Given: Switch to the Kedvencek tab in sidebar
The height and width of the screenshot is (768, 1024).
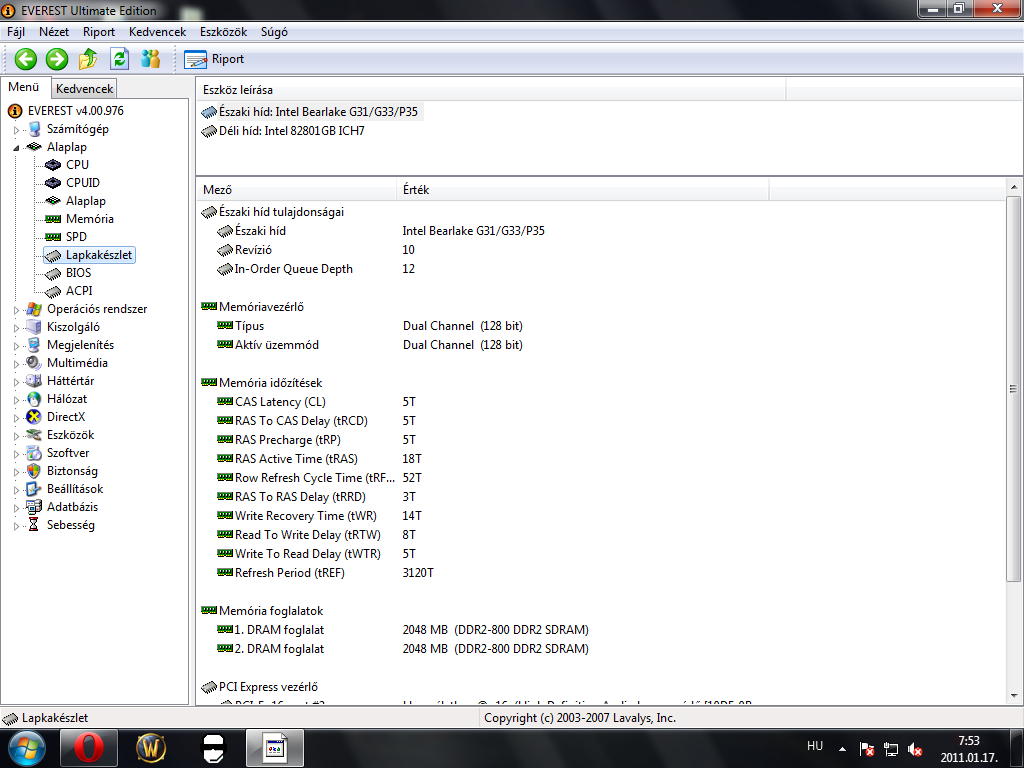Looking at the screenshot, I should 84,88.
